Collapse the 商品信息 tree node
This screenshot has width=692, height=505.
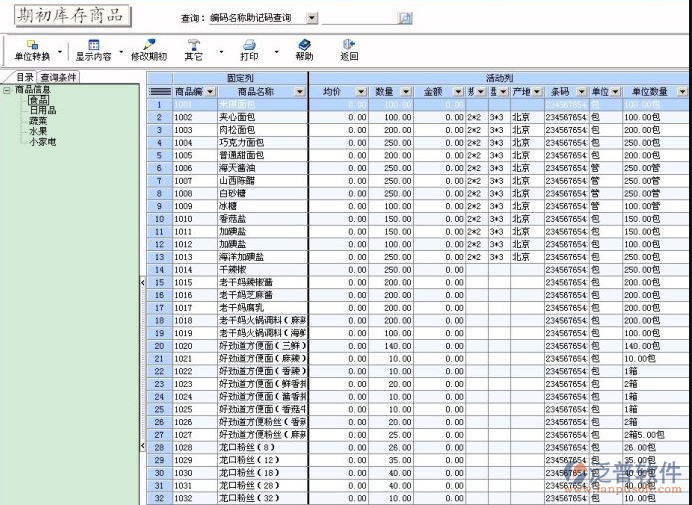click(x=8, y=90)
